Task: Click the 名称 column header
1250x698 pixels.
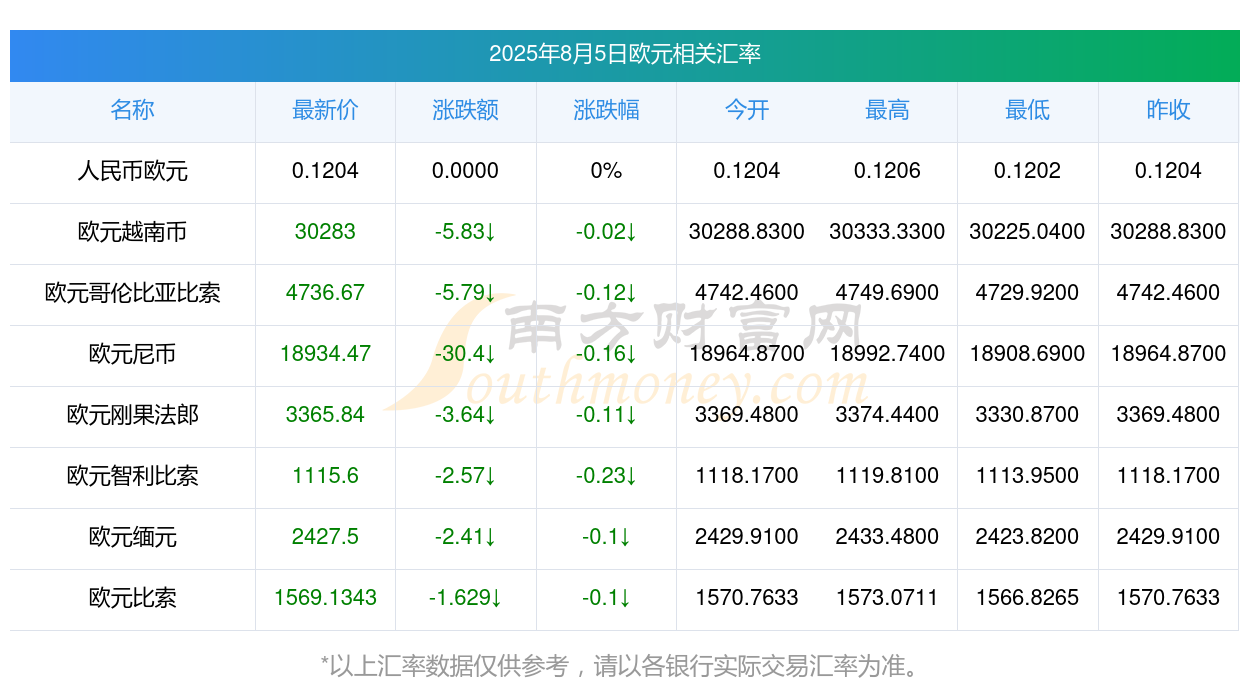Action: 132,110
